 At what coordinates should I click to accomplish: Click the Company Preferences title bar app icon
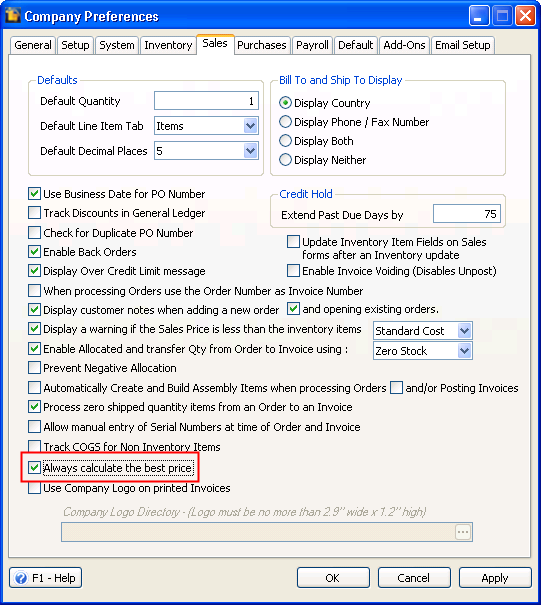pos(13,15)
